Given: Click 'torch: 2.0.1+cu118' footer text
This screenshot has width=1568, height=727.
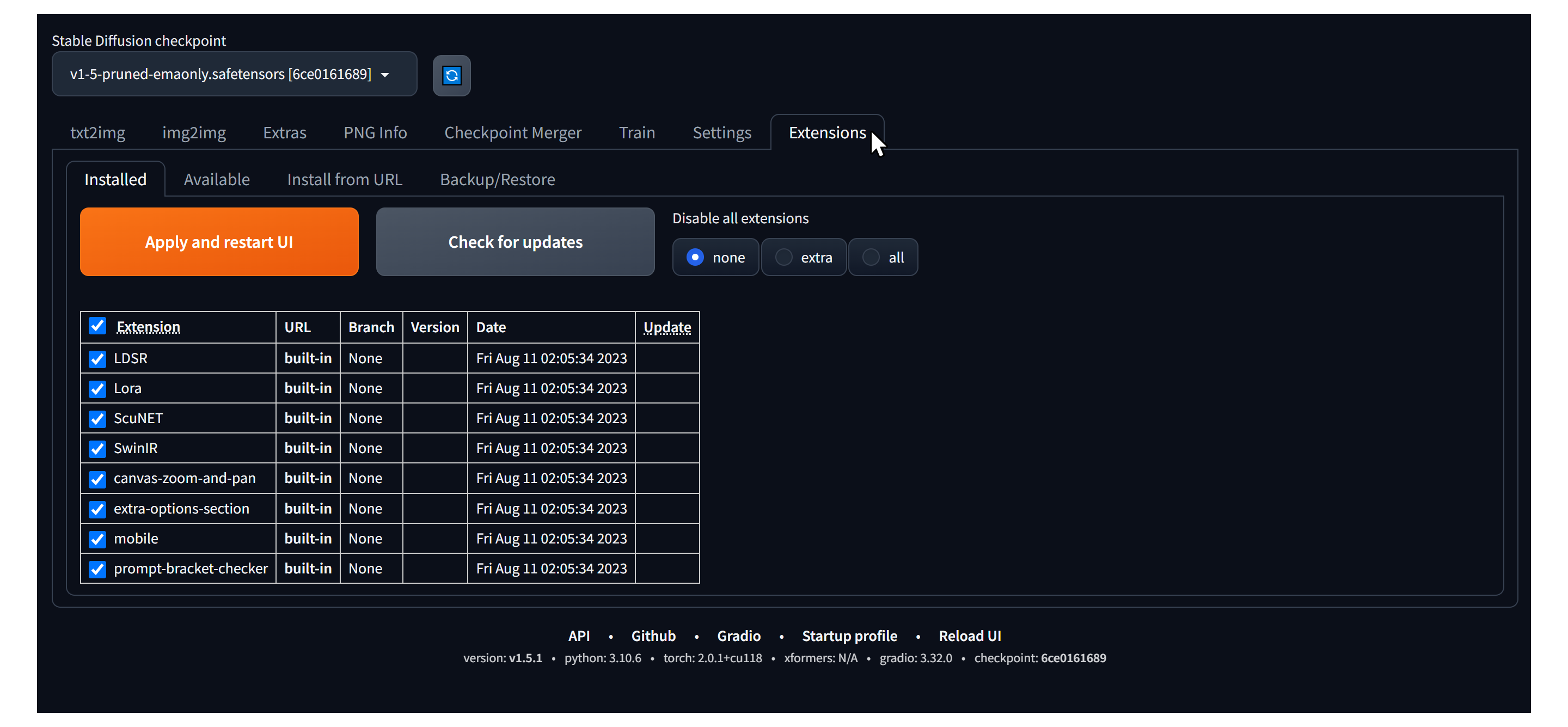Looking at the screenshot, I should tap(712, 658).
